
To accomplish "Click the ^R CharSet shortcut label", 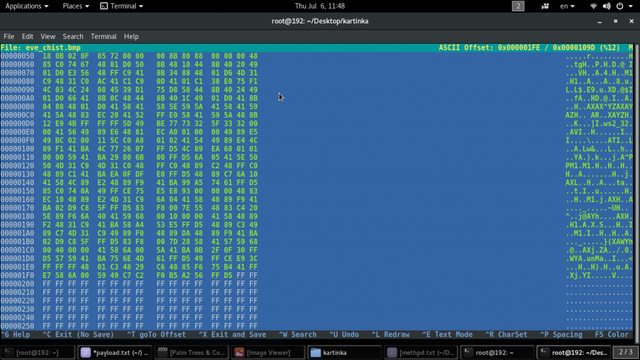I will tap(506, 334).
